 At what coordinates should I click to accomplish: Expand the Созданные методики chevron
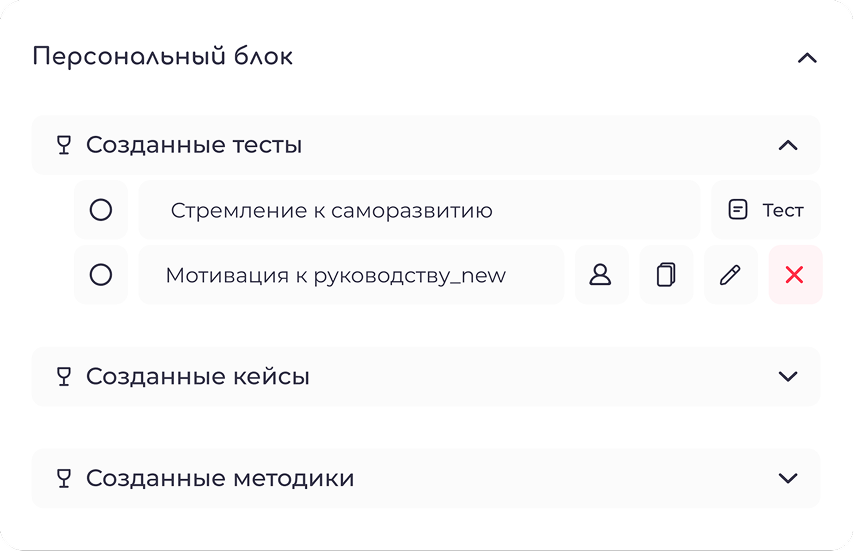788,479
